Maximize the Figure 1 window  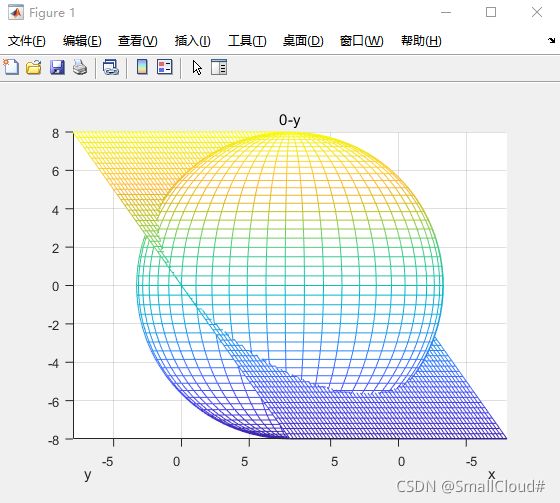click(x=491, y=13)
